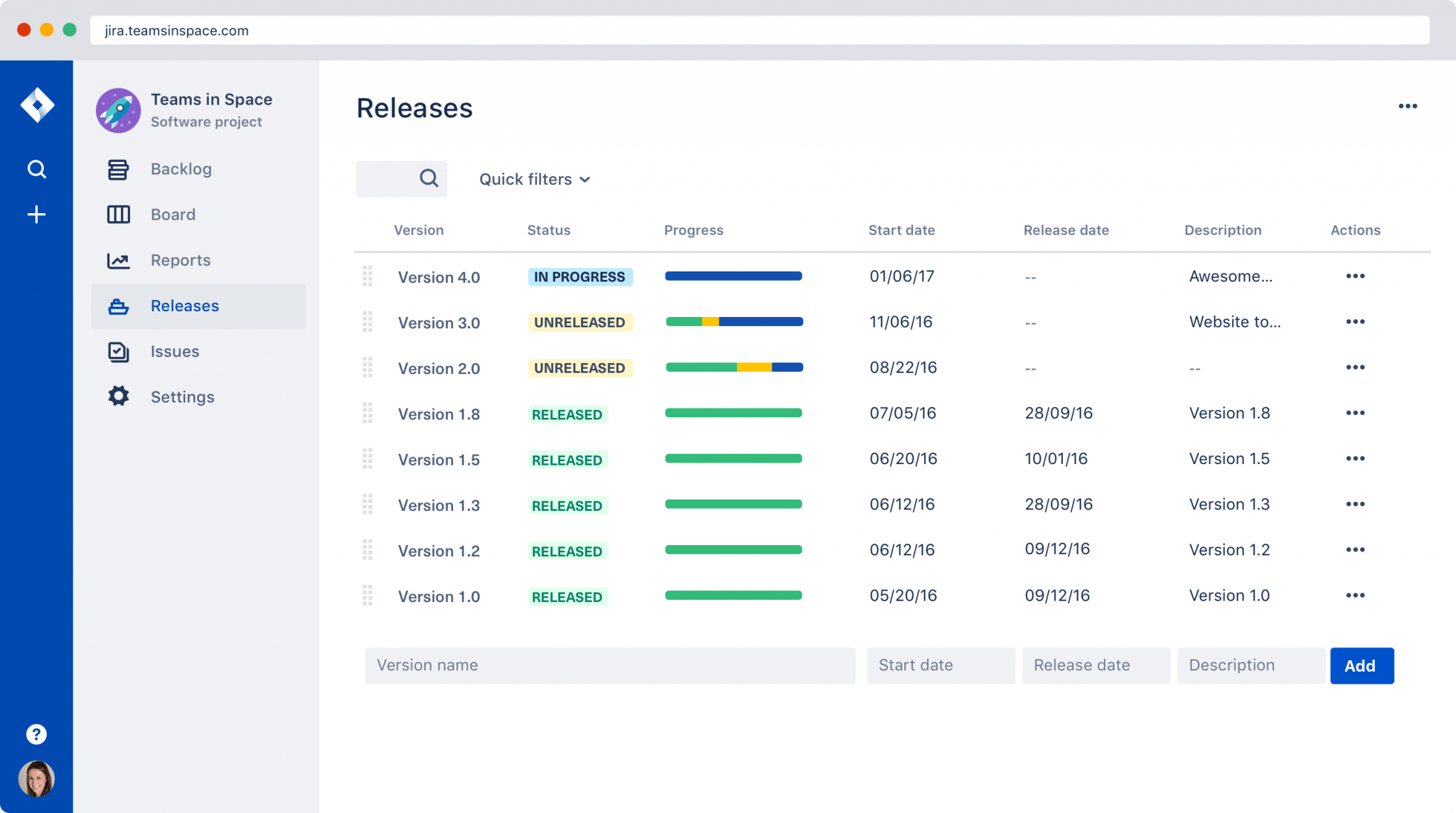Click the Settings menu item in sidebar
The image size is (1456, 813).
[x=181, y=396]
